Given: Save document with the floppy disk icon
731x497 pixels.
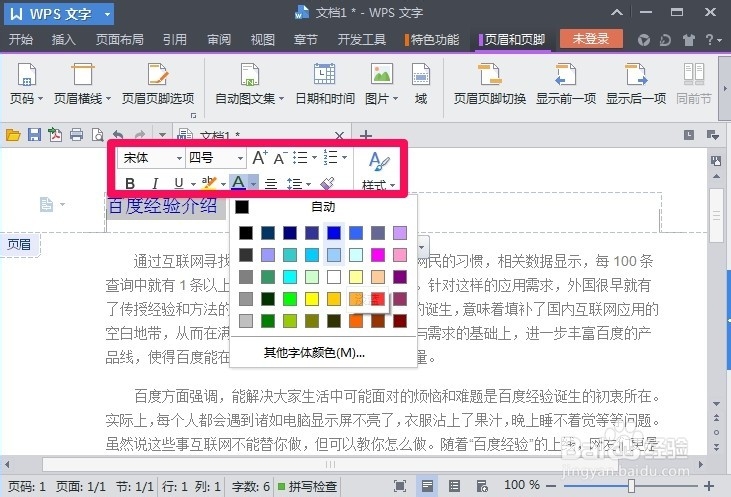Looking at the screenshot, I should click(34, 135).
